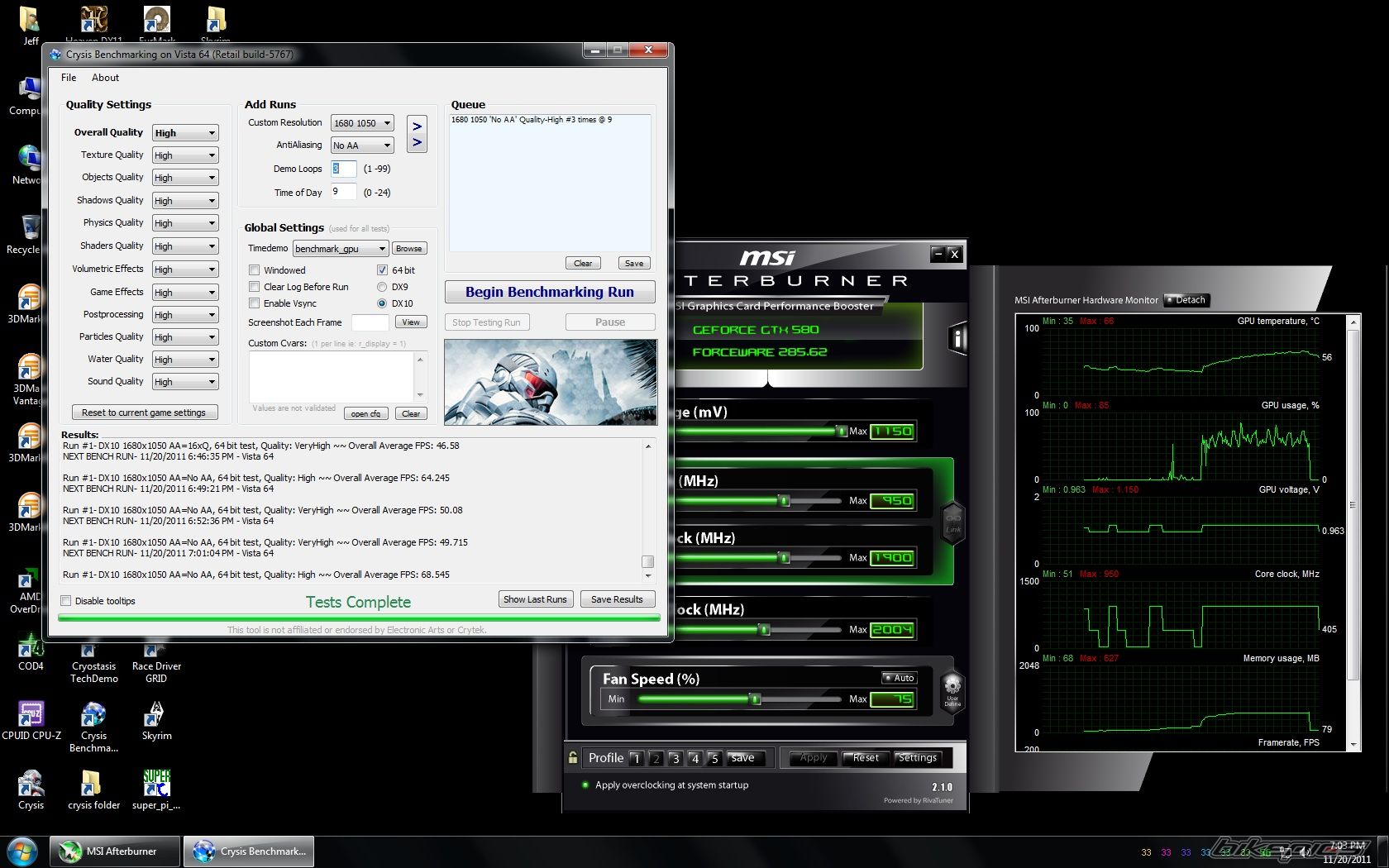Uncheck the 64 bit checkbox
The width and height of the screenshot is (1389, 868).
point(382,270)
